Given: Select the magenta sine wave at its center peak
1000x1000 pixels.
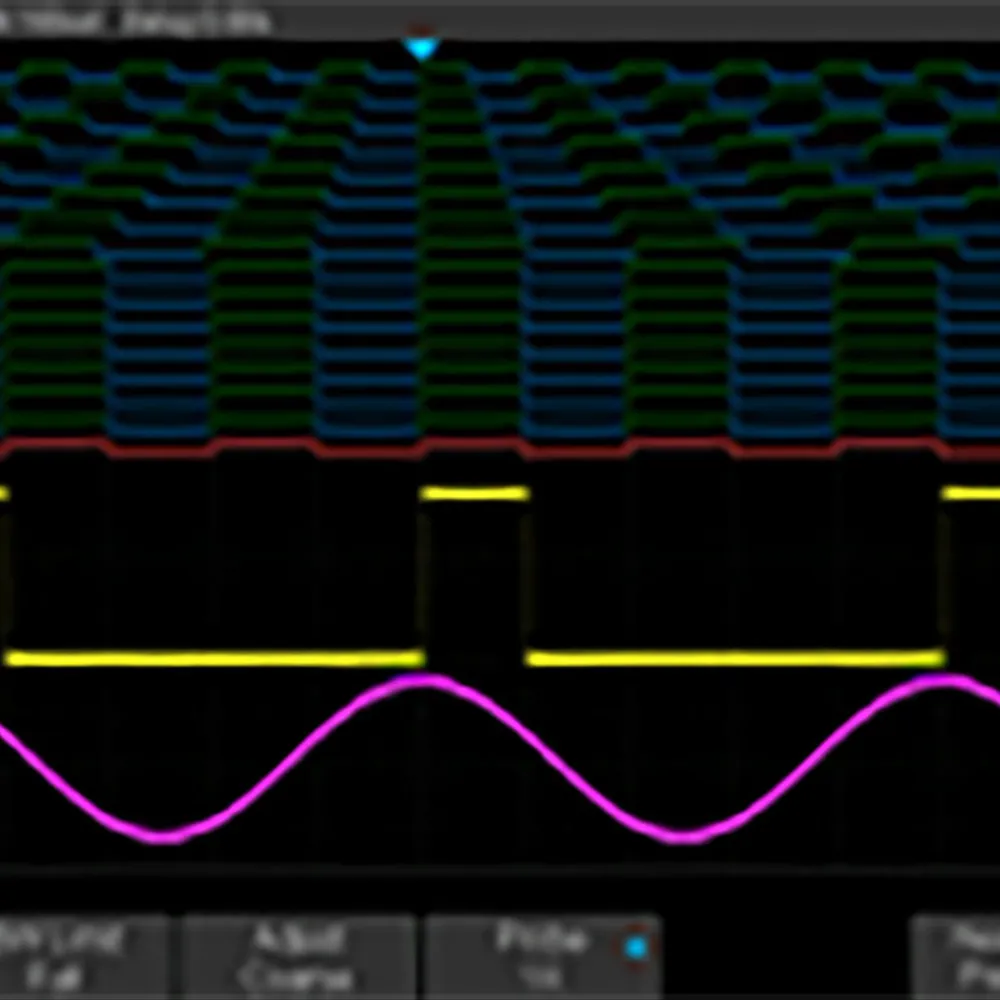Looking at the screenshot, I should click(426, 682).
